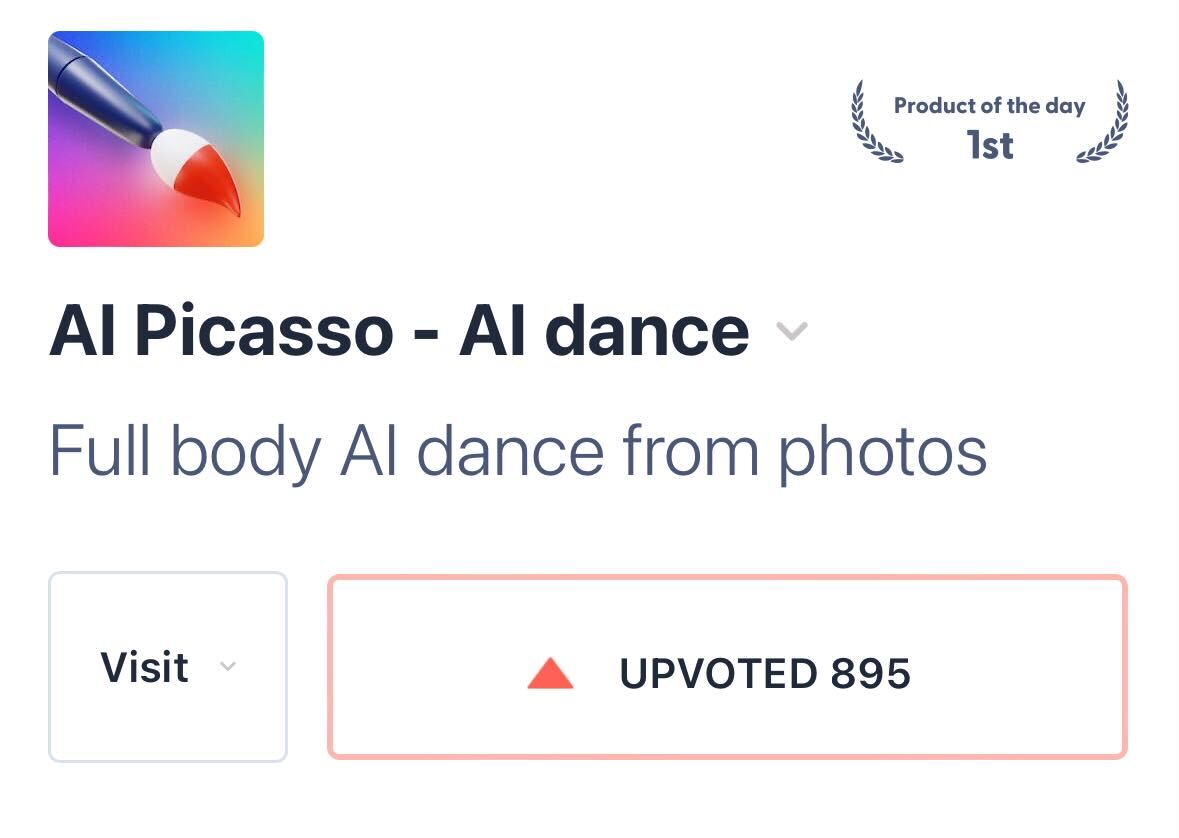The image size is (1179, 838).
Task: Click empty area inside the Visit box
Action: click(168, 722)
